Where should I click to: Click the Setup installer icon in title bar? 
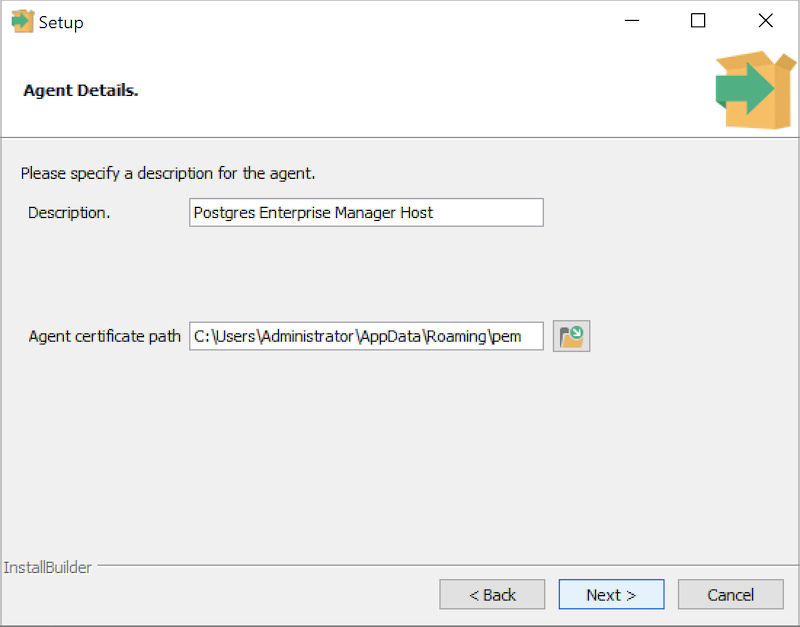tap(22, 21)
